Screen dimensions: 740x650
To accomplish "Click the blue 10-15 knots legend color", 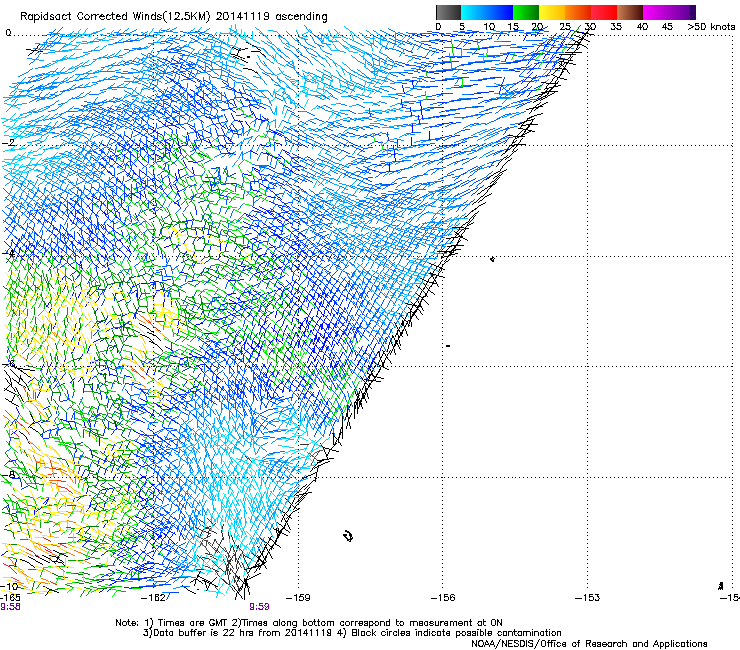I will click(500, 12).
